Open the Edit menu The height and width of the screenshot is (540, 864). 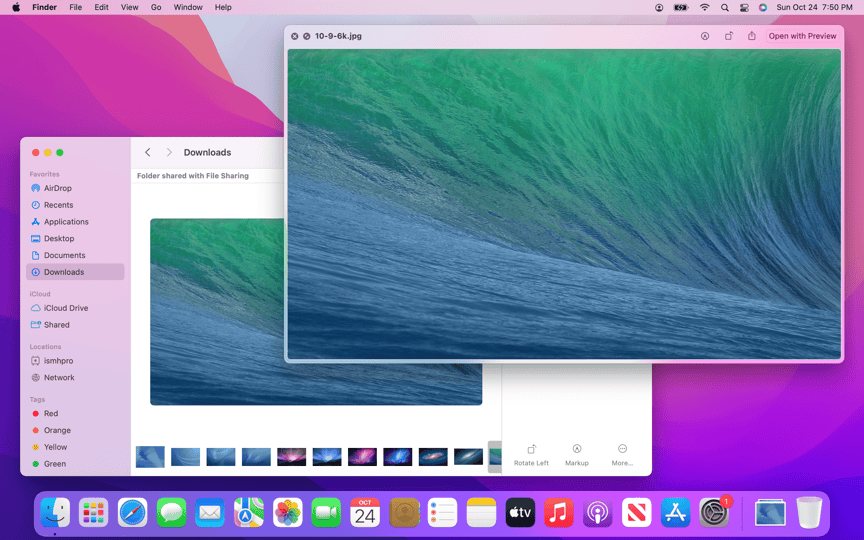[x=101, y=7]
